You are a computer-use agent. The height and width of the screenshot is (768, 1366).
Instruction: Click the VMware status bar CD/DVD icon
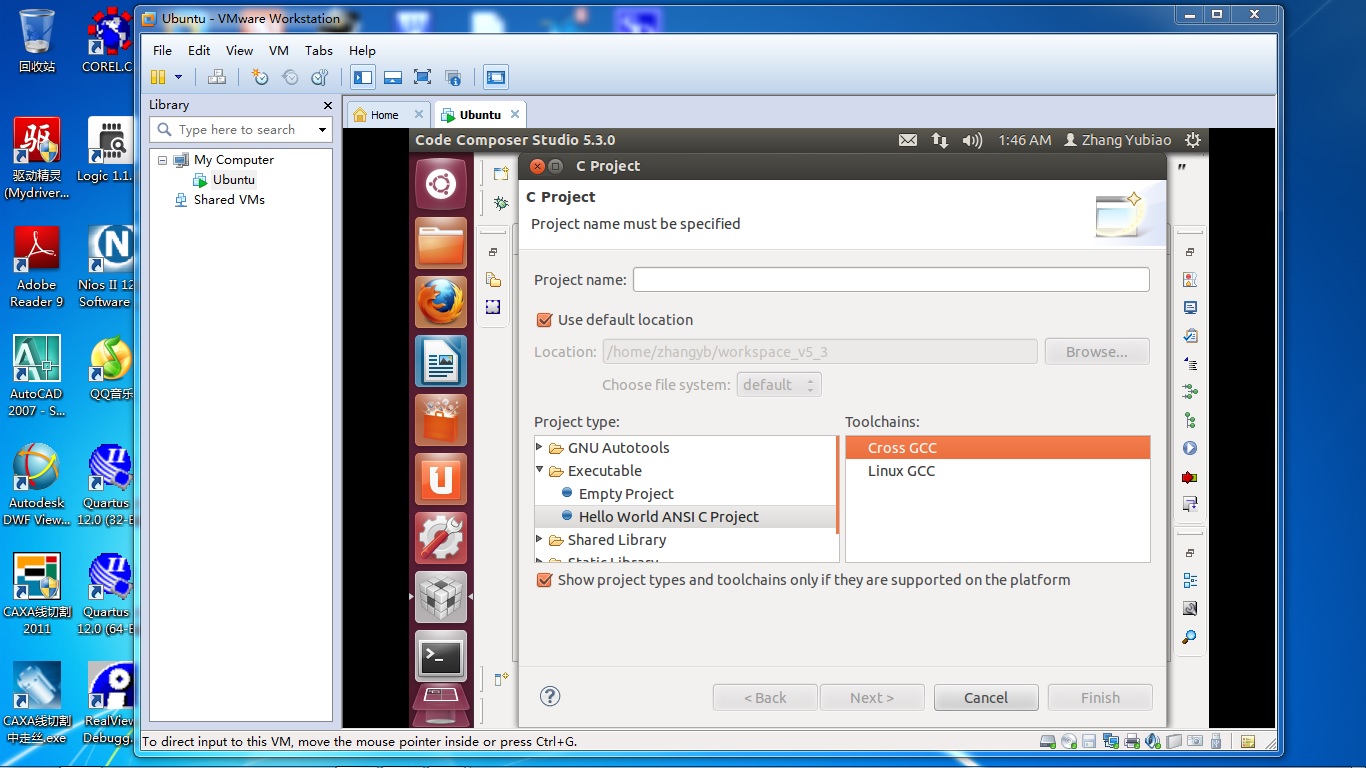1069,742
